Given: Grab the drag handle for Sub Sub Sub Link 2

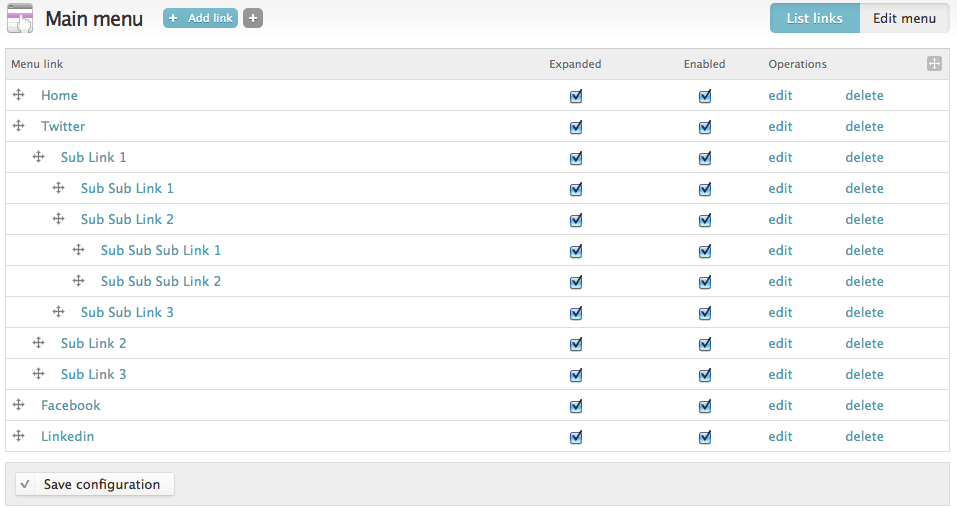Looking at the screenshot, I should [79, 281].
